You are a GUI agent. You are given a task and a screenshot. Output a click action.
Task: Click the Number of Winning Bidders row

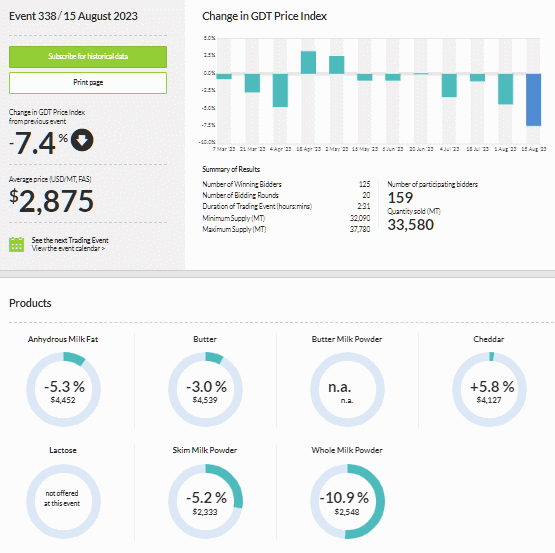[286, 184]
